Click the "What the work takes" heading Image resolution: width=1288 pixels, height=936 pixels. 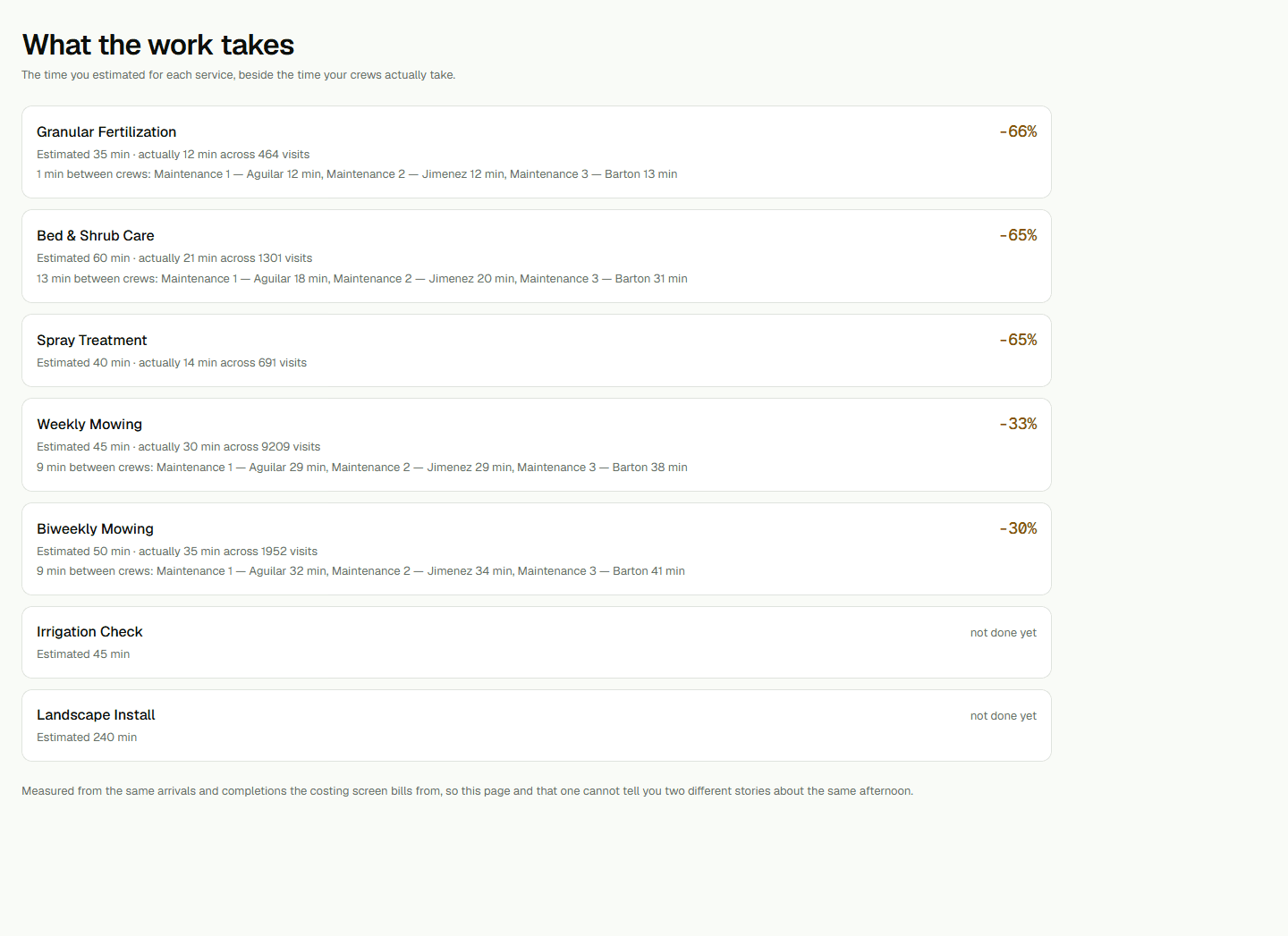point(158,45)
